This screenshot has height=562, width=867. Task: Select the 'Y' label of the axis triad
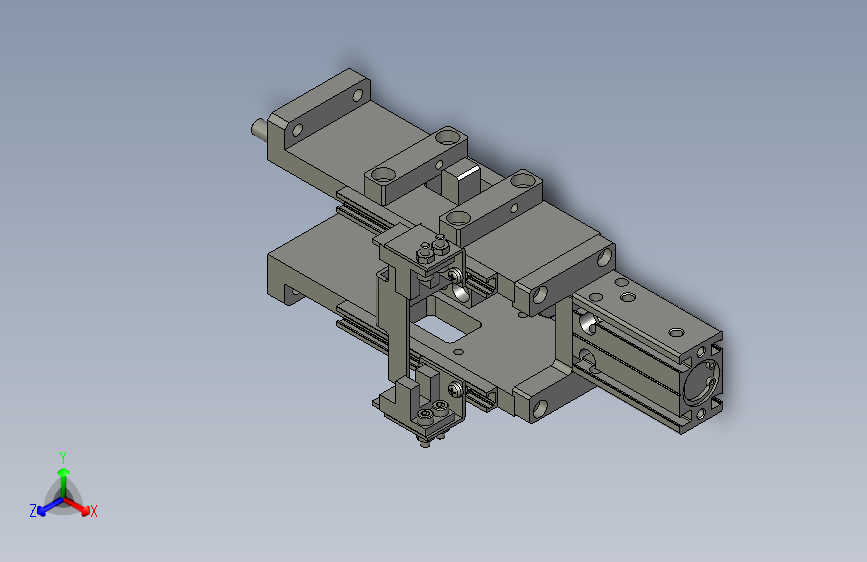point(63,458)
